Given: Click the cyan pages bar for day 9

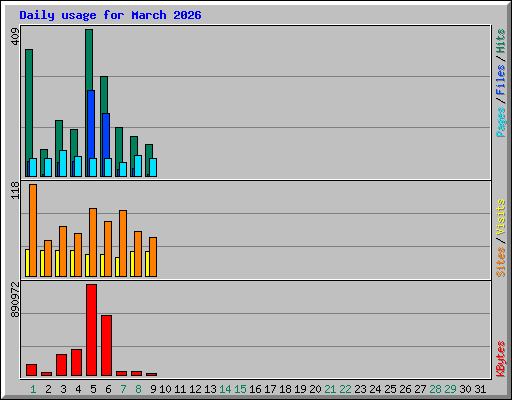Looking at the screenshot, I should click(153, 167).
